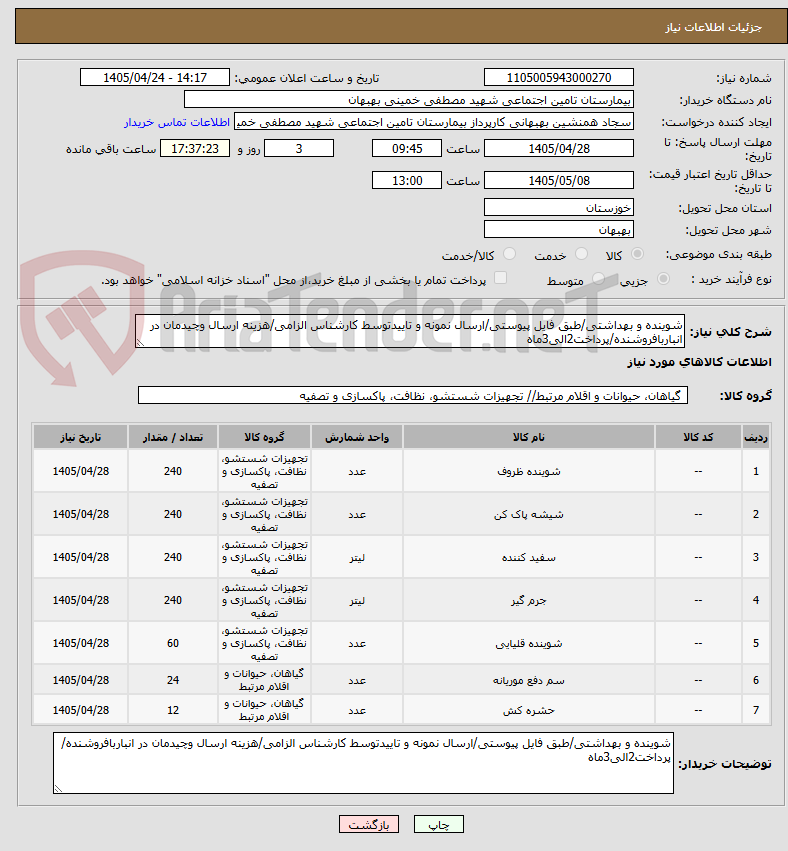Click the request creator name field
This screenshot has height=851, width=788.
434,123
